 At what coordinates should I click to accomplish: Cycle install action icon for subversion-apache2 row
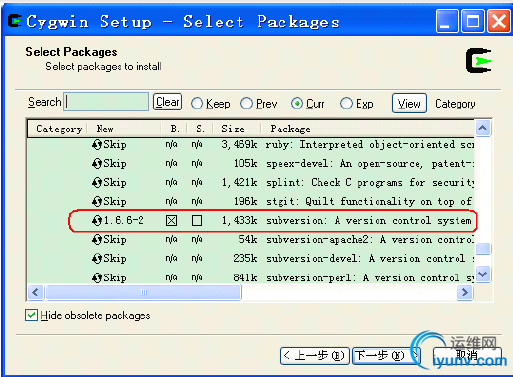97,240
